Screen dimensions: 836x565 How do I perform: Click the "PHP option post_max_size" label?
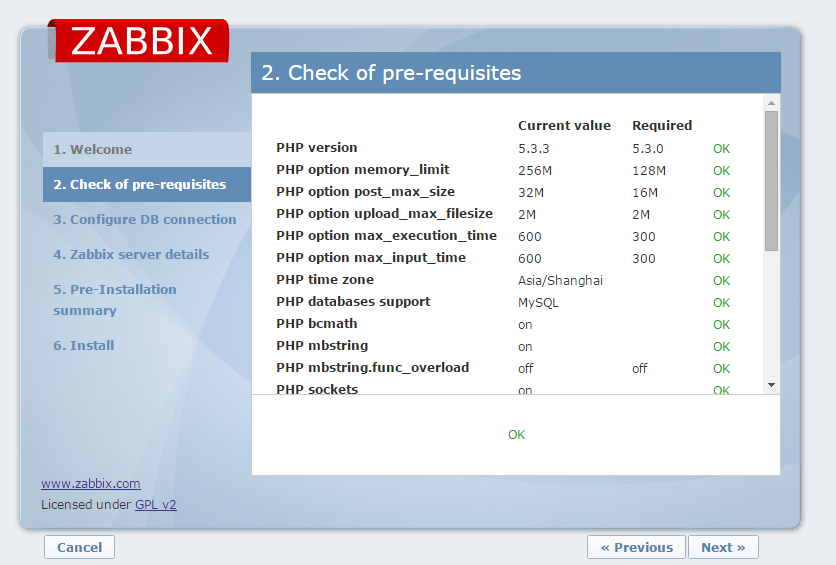click(365, 191)
